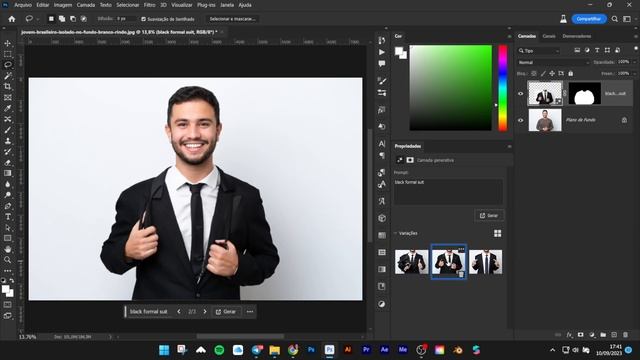Select the Zoom tool in the toolbox

click(8, 260)
